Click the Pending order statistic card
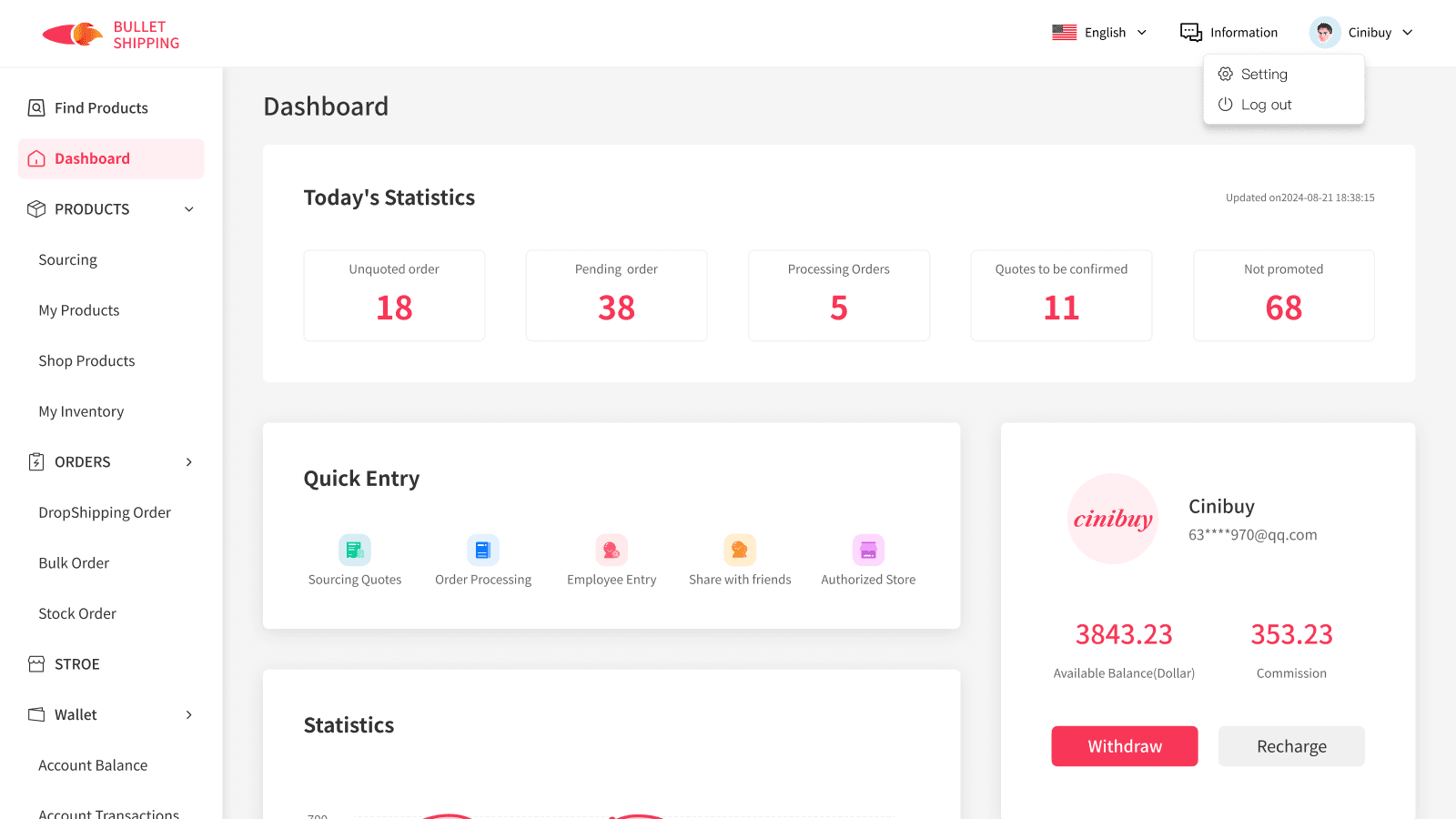 tap(616, 296)
